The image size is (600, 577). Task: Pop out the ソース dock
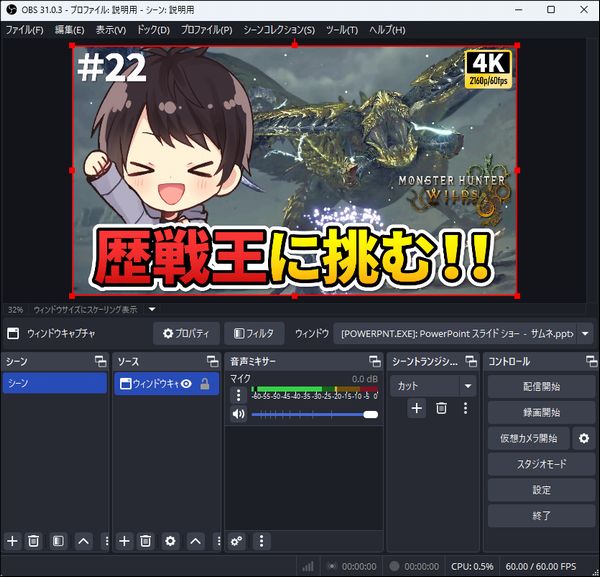(212, 361)
